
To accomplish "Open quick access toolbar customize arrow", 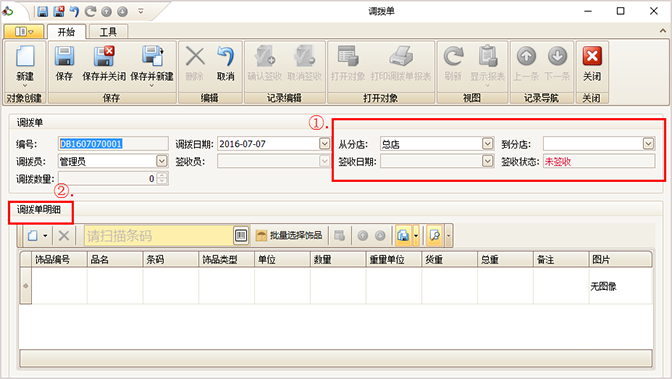I will tap(141, 12).
